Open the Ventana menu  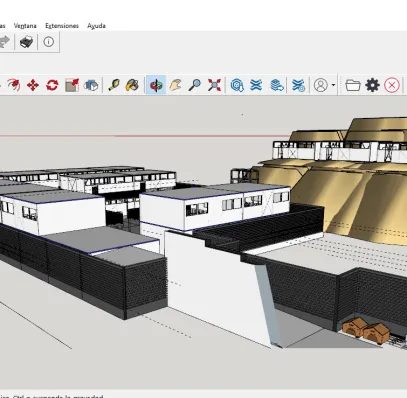coord(25,26)
